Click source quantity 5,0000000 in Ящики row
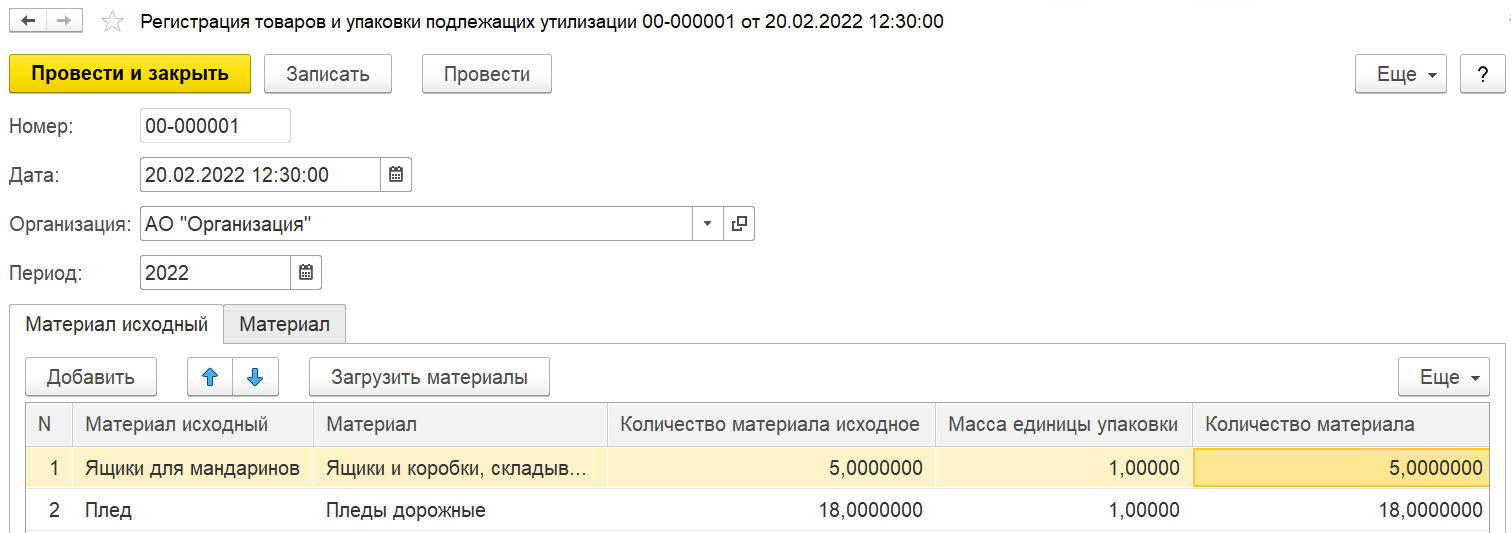 point(771,467)
